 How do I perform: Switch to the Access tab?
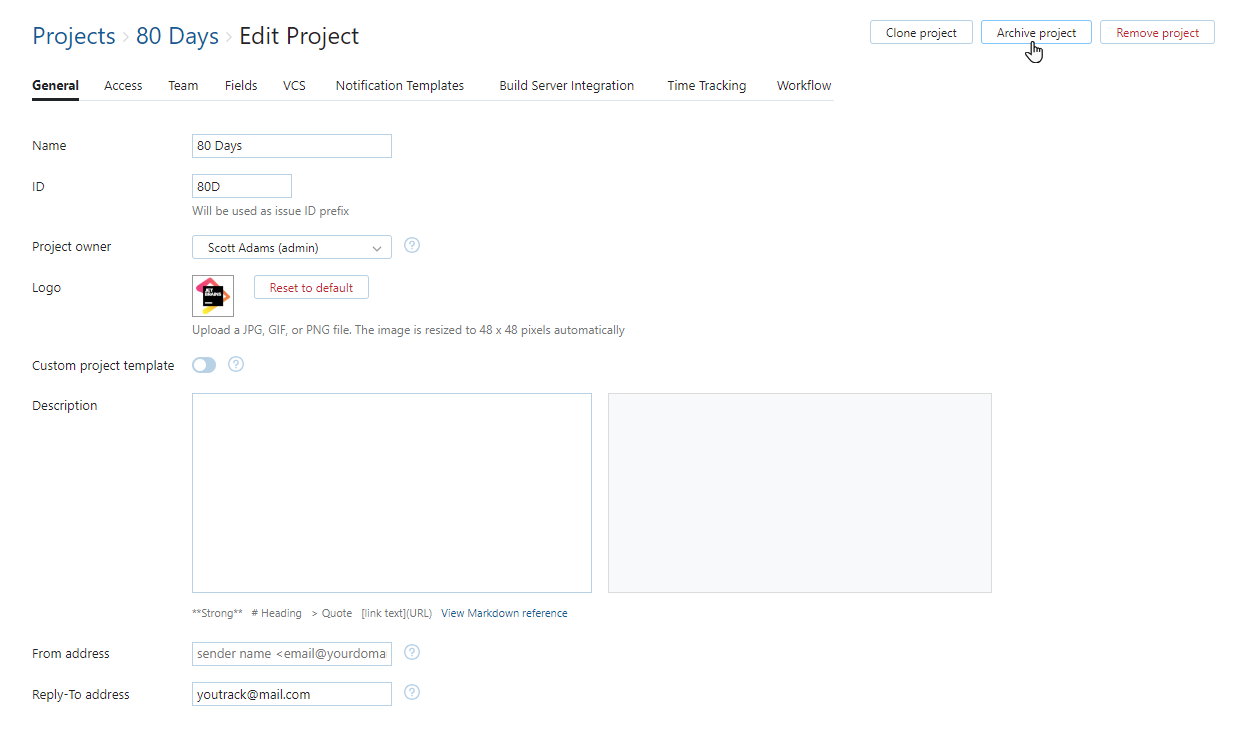[122, 85]
